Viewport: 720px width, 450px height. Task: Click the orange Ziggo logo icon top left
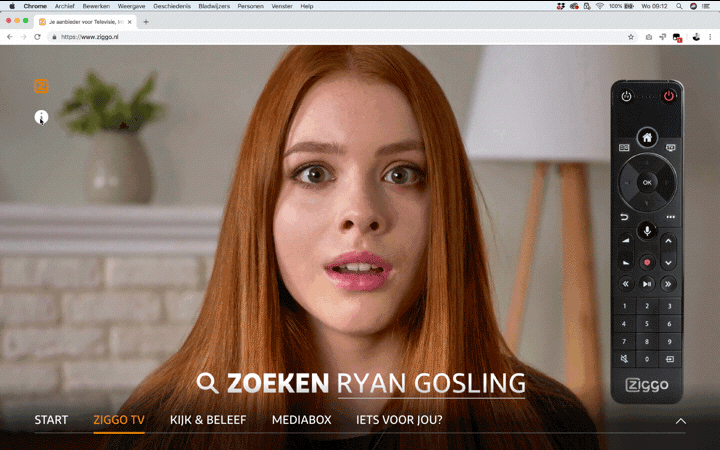coord(41,86)
